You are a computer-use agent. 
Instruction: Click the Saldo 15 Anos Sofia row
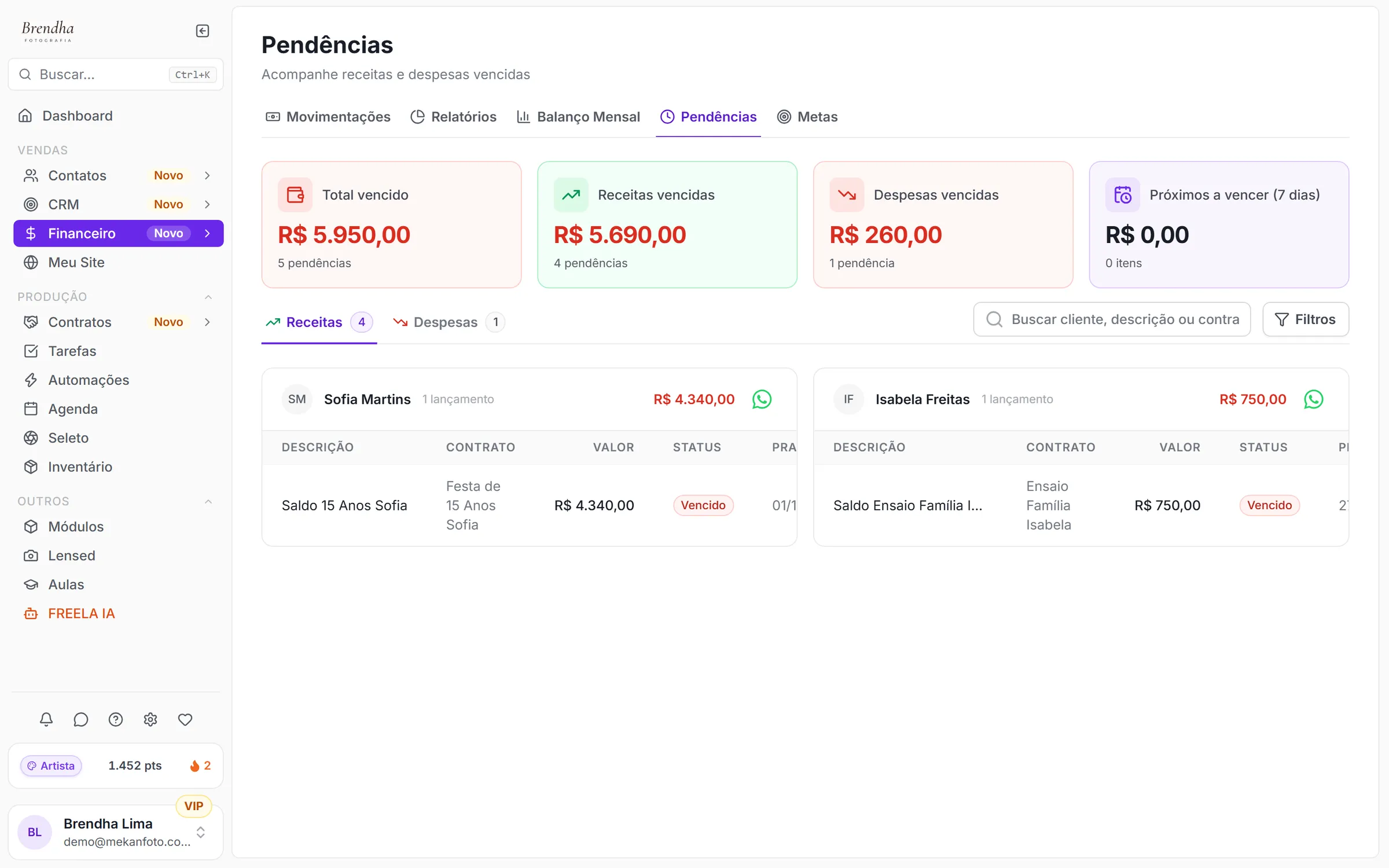point(529,505)
